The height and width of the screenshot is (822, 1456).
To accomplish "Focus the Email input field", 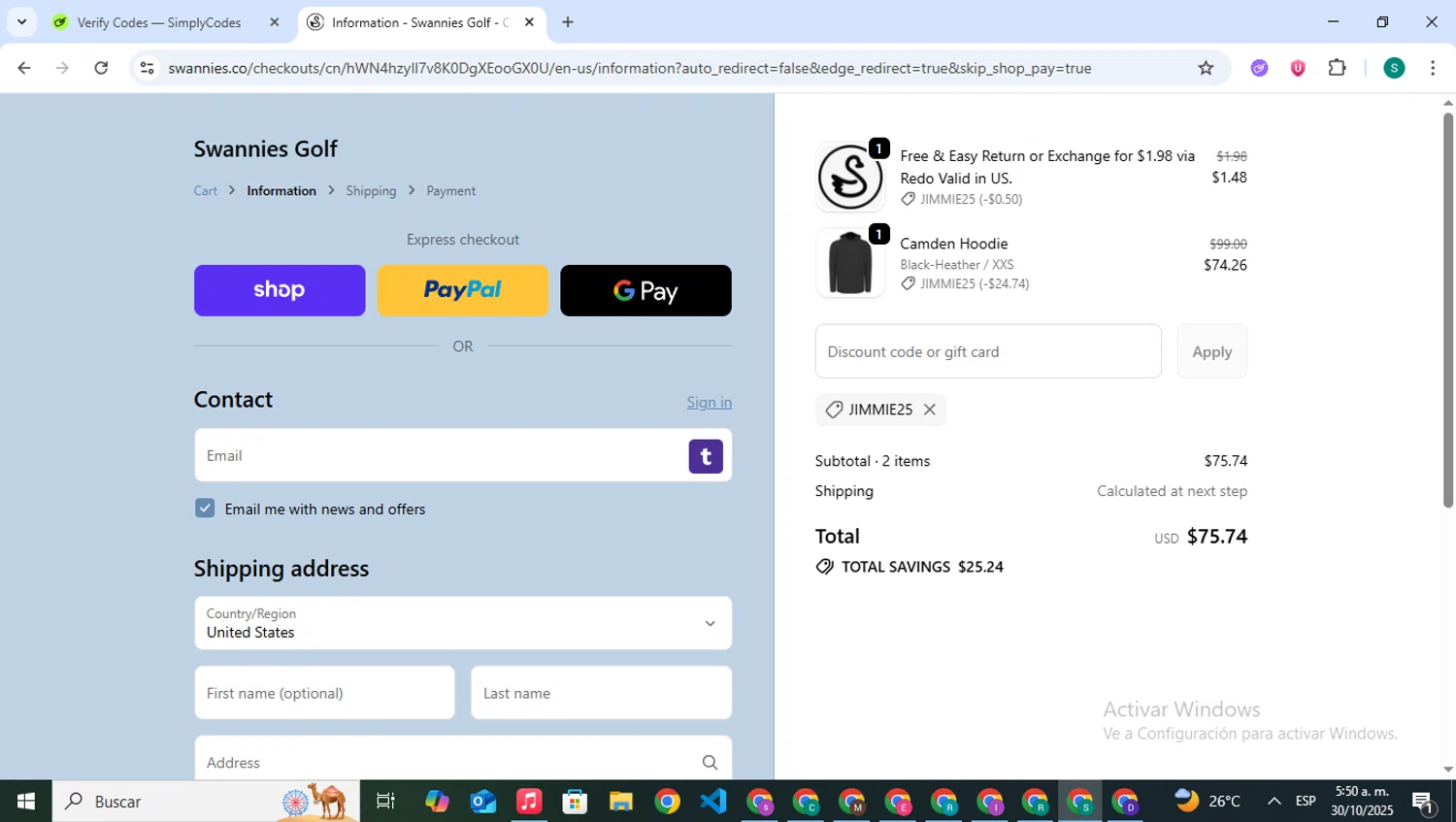I will [463, 455].
